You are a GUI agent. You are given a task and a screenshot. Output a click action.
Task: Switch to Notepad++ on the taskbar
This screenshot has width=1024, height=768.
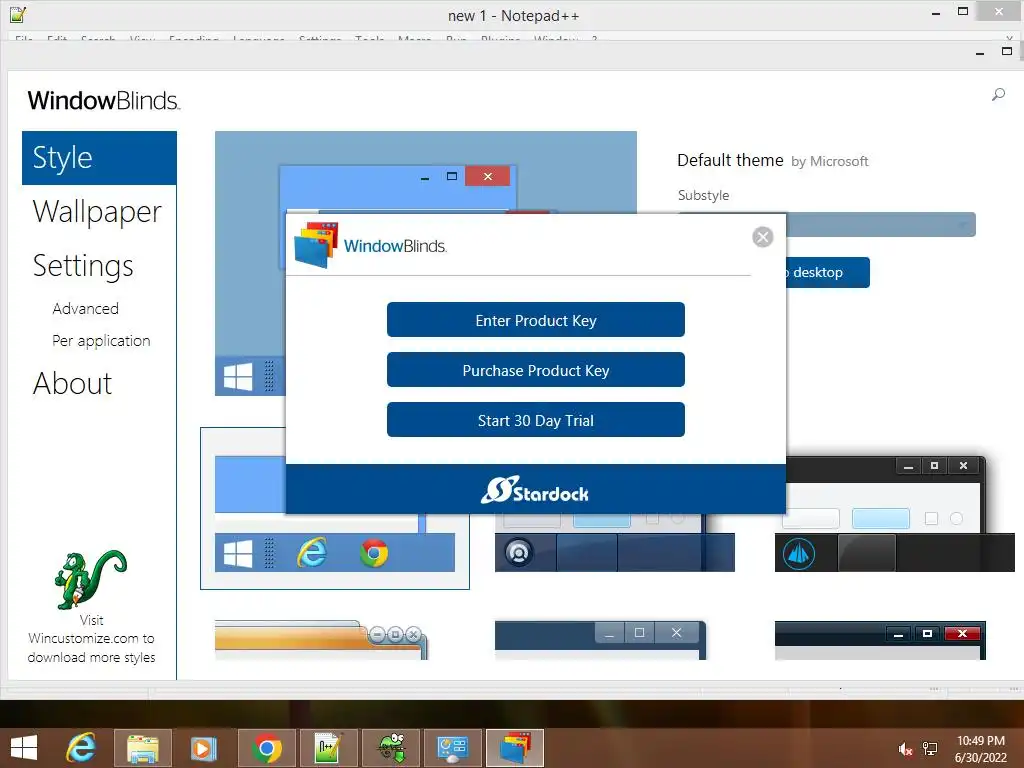click(x=328, y=748)
